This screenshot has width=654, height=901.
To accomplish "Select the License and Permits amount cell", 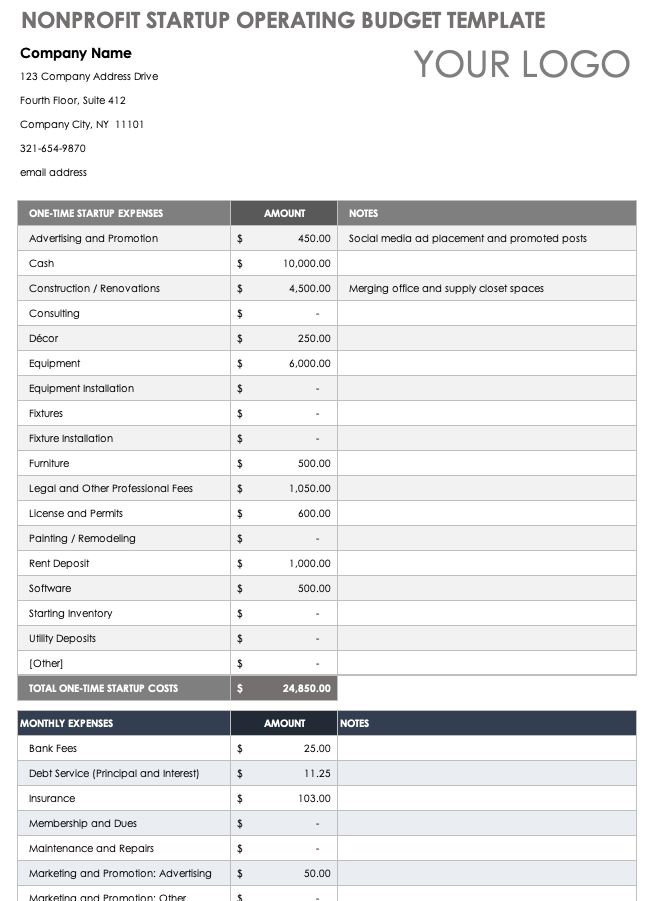I will (x=284, y=513).
